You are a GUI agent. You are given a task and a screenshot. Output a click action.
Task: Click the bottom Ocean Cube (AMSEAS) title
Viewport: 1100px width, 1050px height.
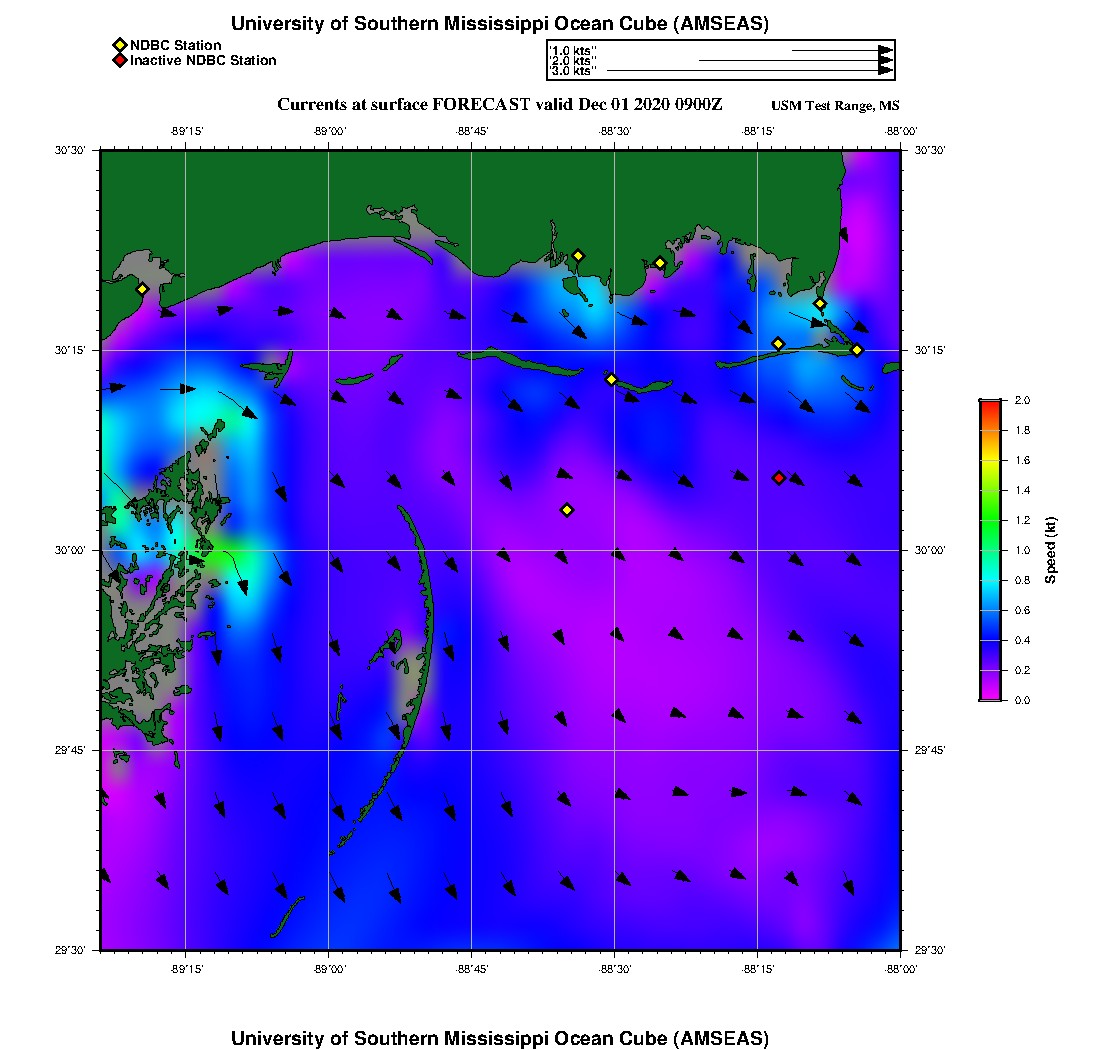coord(500,1038)
